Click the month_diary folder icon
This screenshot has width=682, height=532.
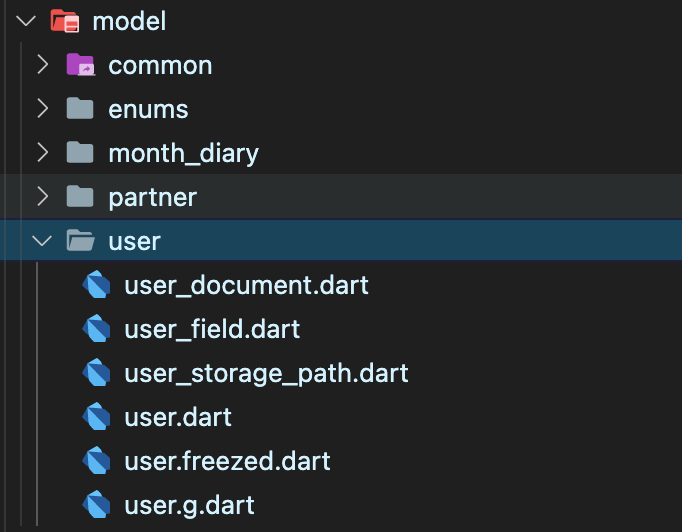80,153
